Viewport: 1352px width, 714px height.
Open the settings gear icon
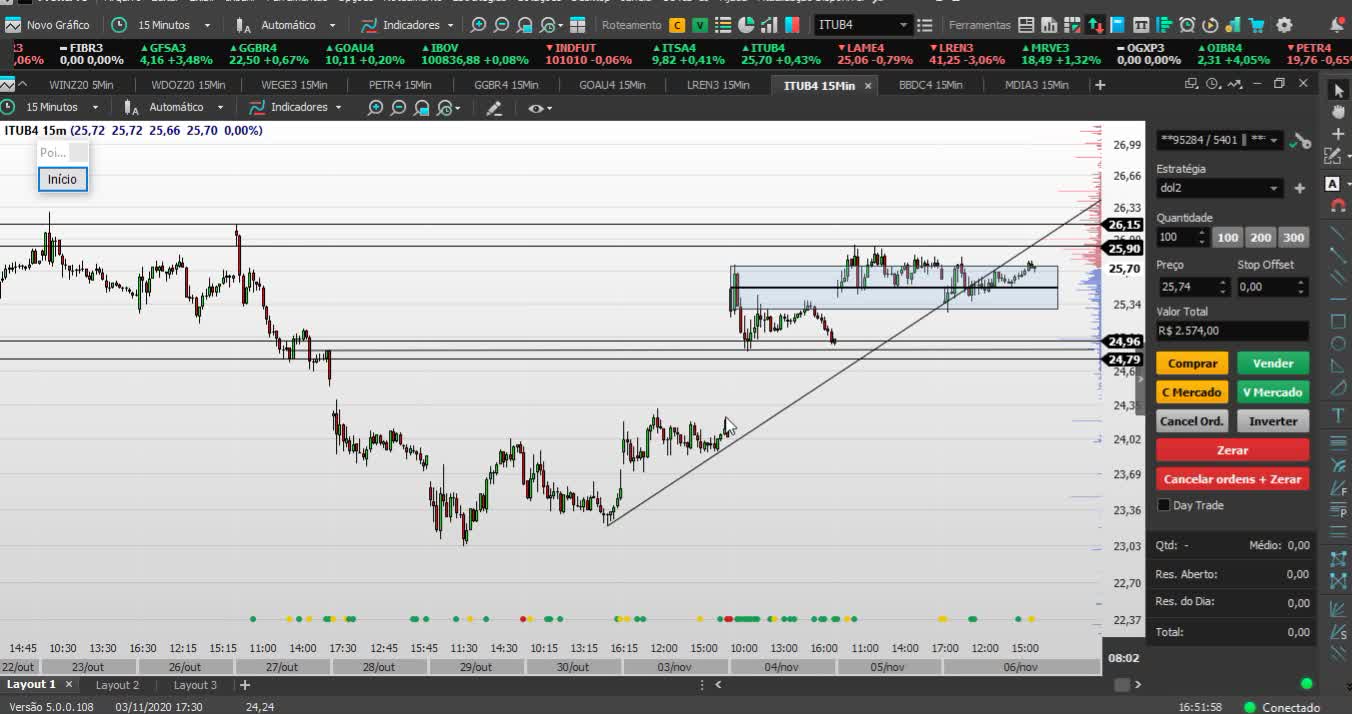(1284, 25)
